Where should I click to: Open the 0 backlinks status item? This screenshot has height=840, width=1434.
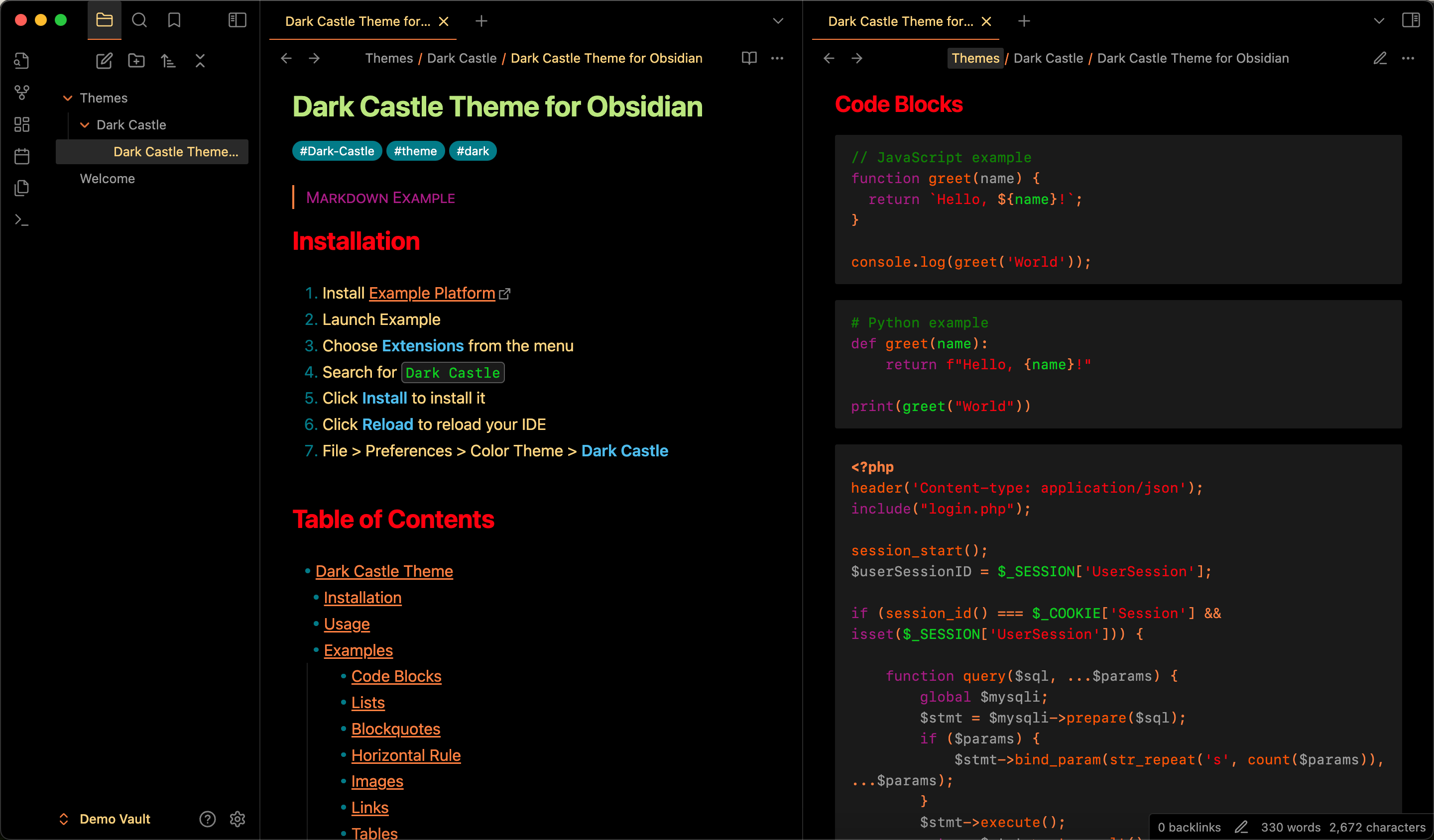(1189, 827)
